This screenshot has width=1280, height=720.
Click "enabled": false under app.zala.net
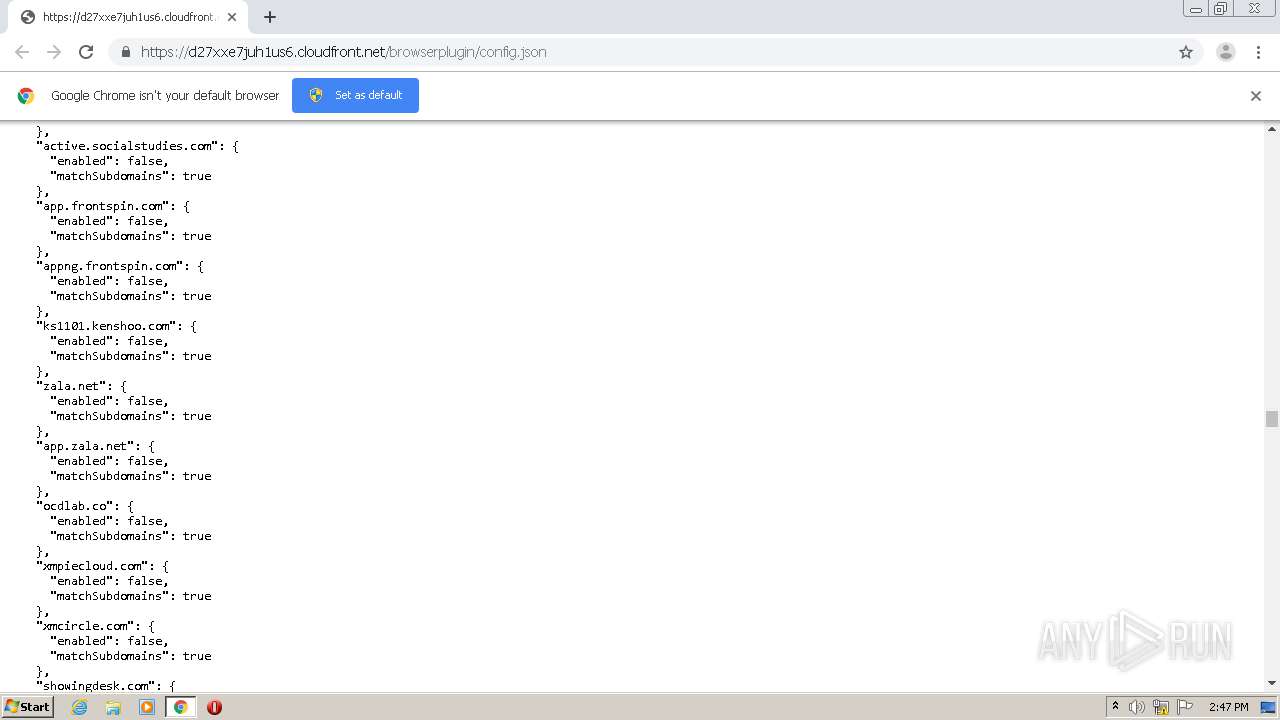click(110, 461)
